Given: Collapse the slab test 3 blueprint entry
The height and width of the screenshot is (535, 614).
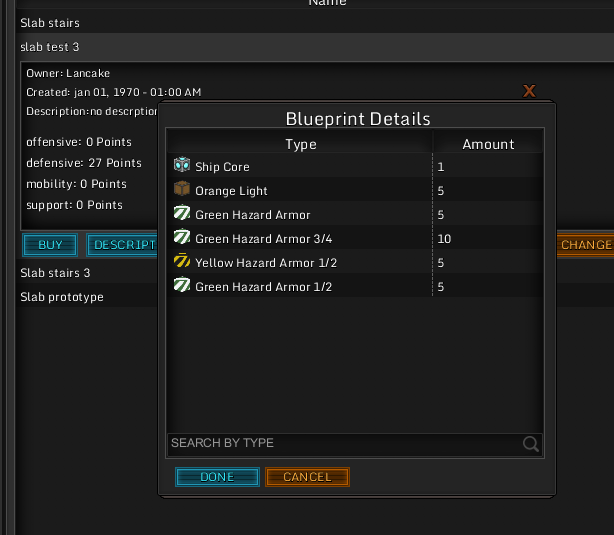Looking at the screenshot, I should pyautogui.click(x=50, y=47).
